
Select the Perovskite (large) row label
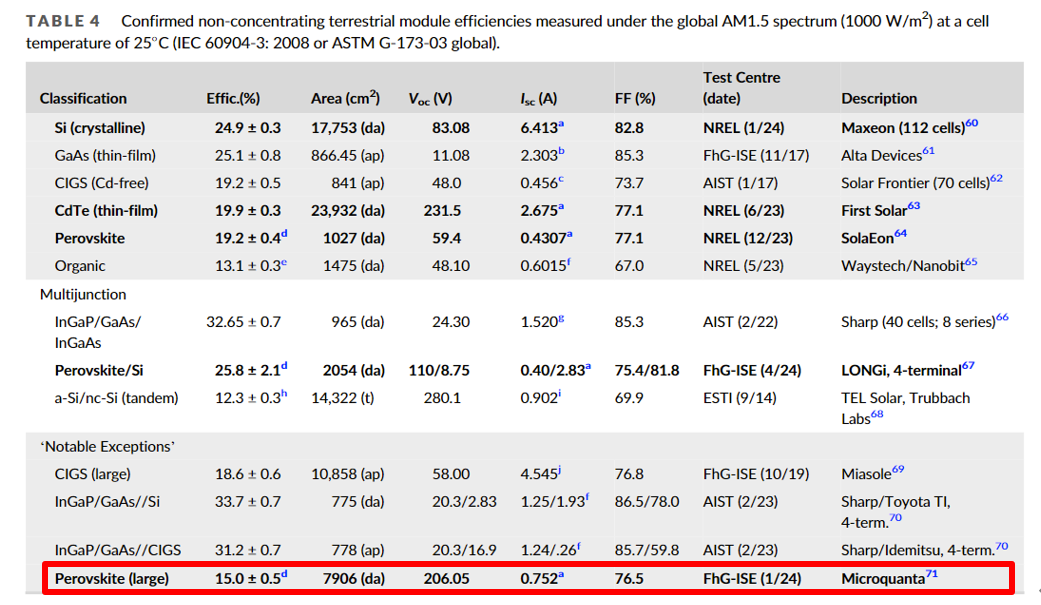click(x=112, y=578)
